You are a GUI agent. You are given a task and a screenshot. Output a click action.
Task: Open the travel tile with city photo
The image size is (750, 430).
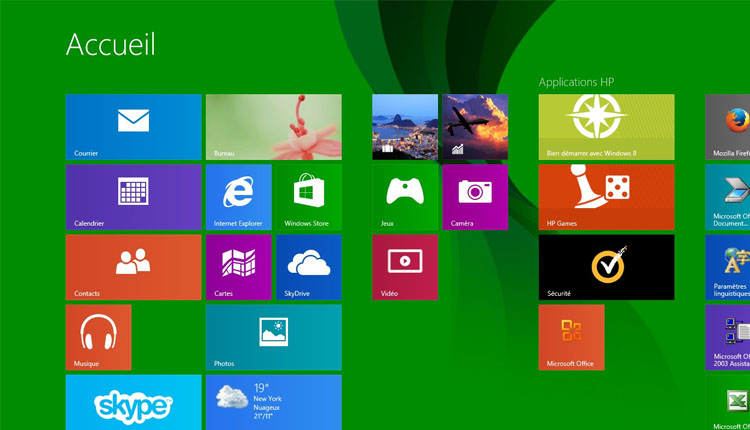pyautogui.click(x=405, y=127)
